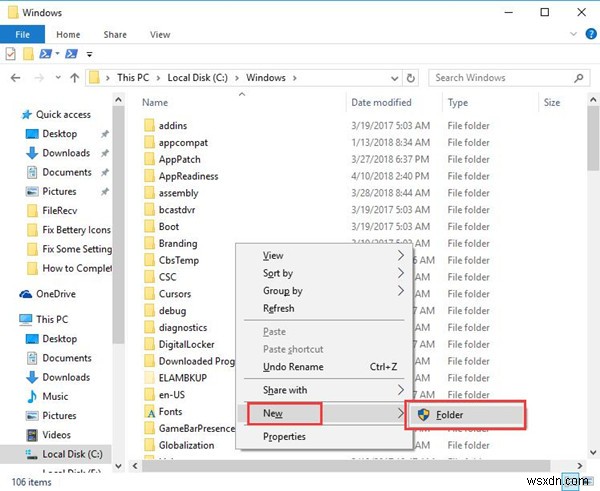The width and height of the screenshot is (600, 491).
Task: Open Sort by submenu in context menu
Action: click(324, 273)
